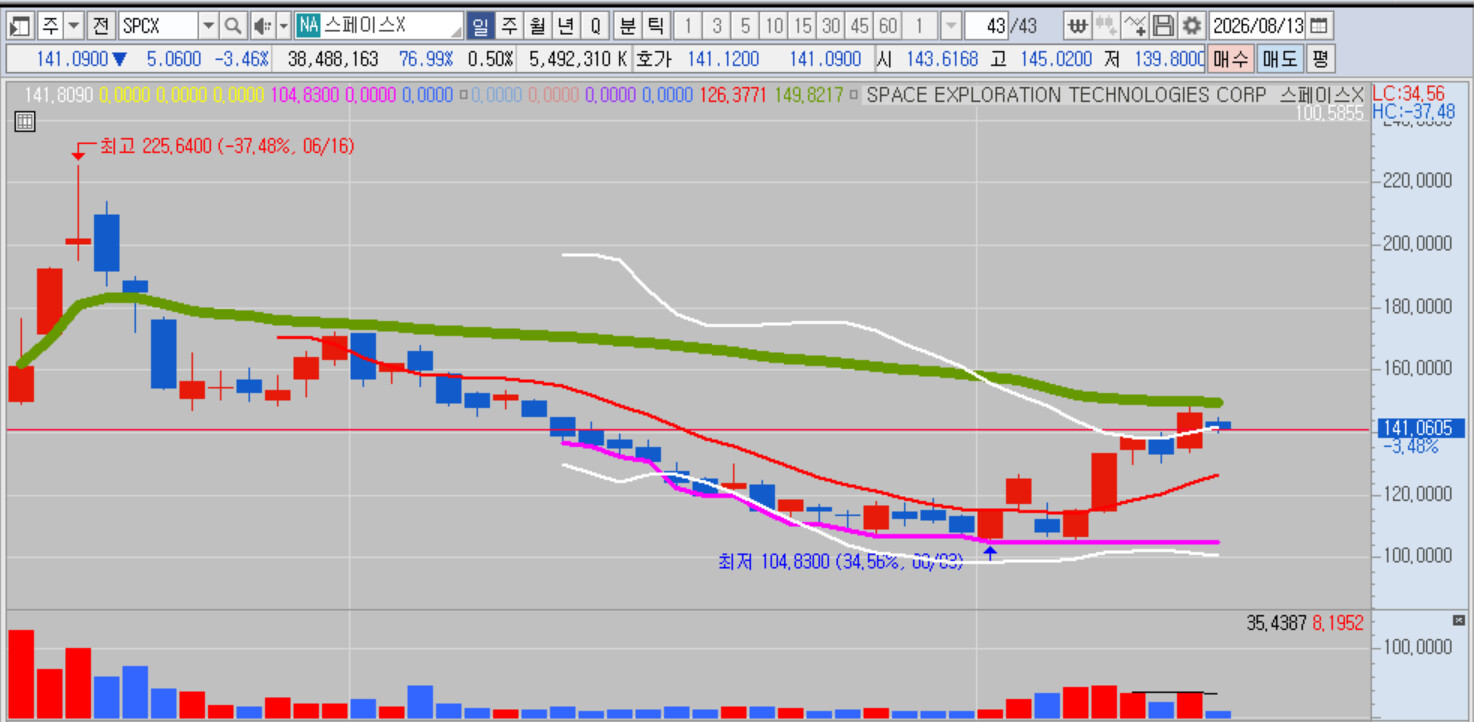This screenshot has width=1474, height=722.
Task: Select the daily 일 period
Action: tap(480, 25)
